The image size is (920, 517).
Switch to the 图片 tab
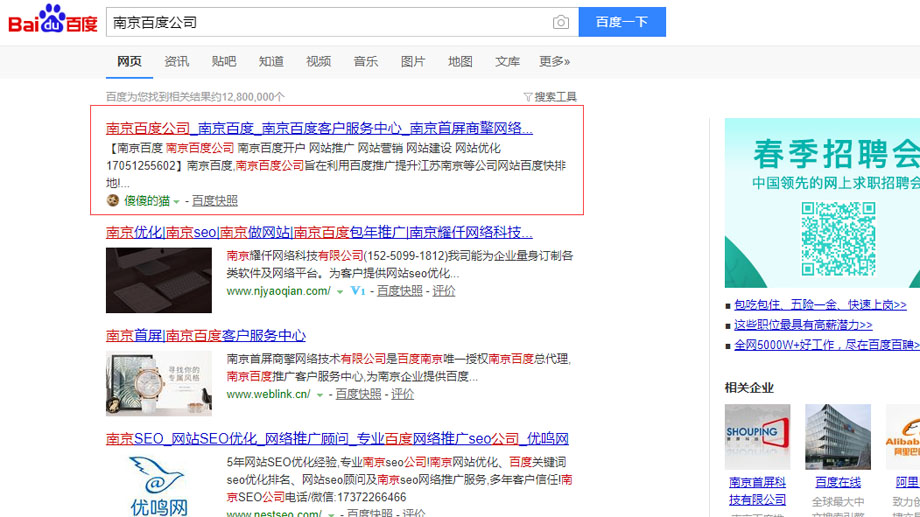[x=413, y=62]
